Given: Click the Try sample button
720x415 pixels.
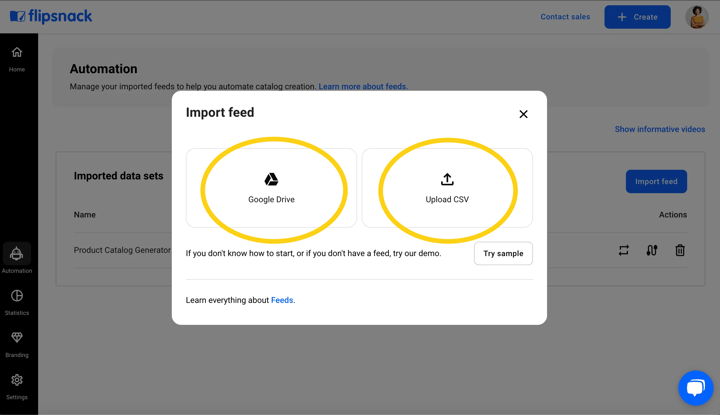Looking at the screenshot, I should click(x=503, y=253).
